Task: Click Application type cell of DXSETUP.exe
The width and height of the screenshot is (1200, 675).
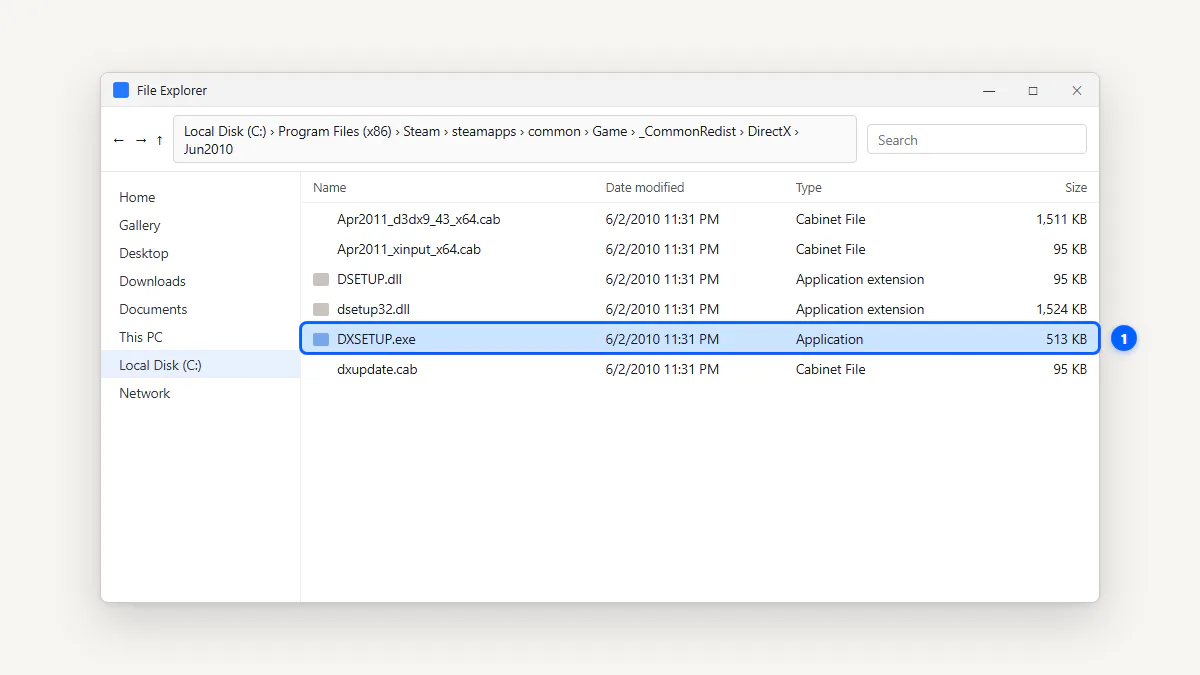Action: click(x=829, y=339)
